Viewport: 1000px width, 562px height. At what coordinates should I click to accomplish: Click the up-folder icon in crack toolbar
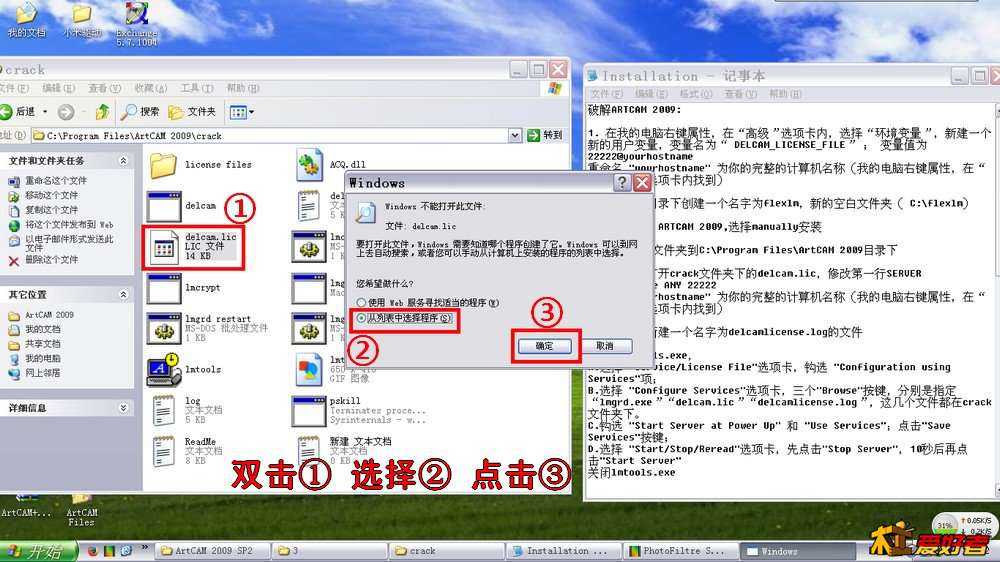tap(102, 112)
